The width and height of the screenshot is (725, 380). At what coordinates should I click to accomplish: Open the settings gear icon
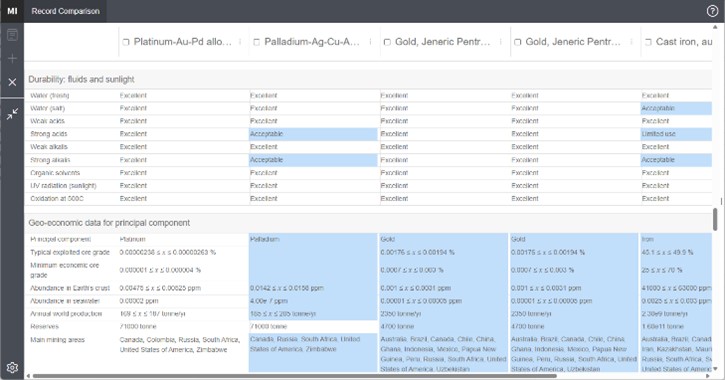coord(12,368)
